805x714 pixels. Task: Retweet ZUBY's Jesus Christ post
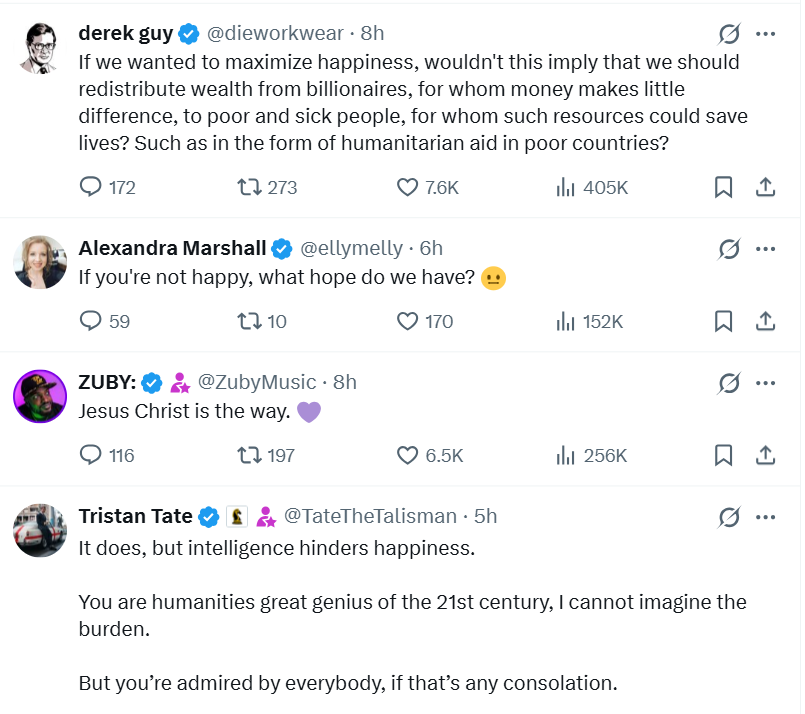[x=247, y=455]
